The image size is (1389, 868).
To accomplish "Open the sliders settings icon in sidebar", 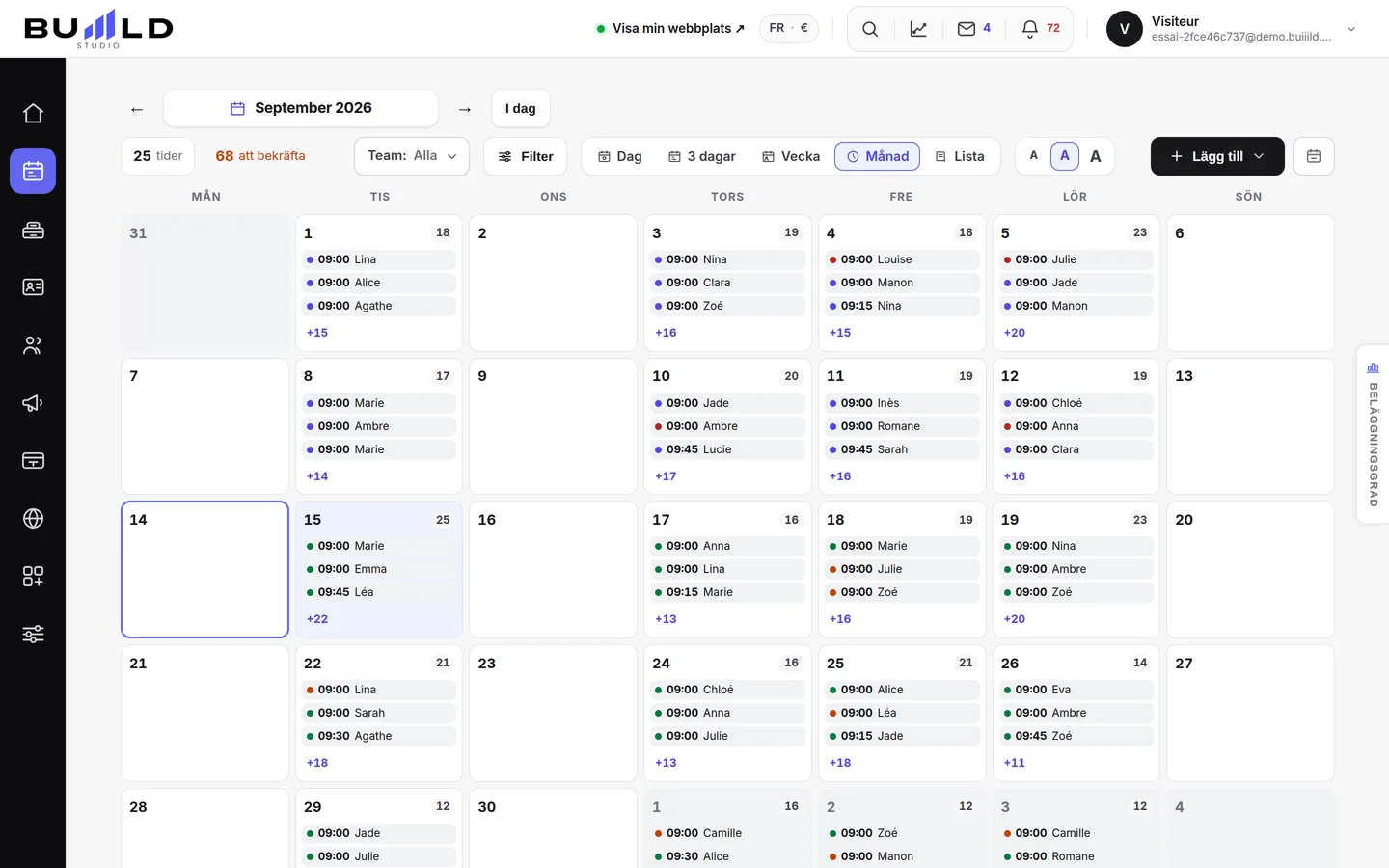I will click(x=33, y=634).
